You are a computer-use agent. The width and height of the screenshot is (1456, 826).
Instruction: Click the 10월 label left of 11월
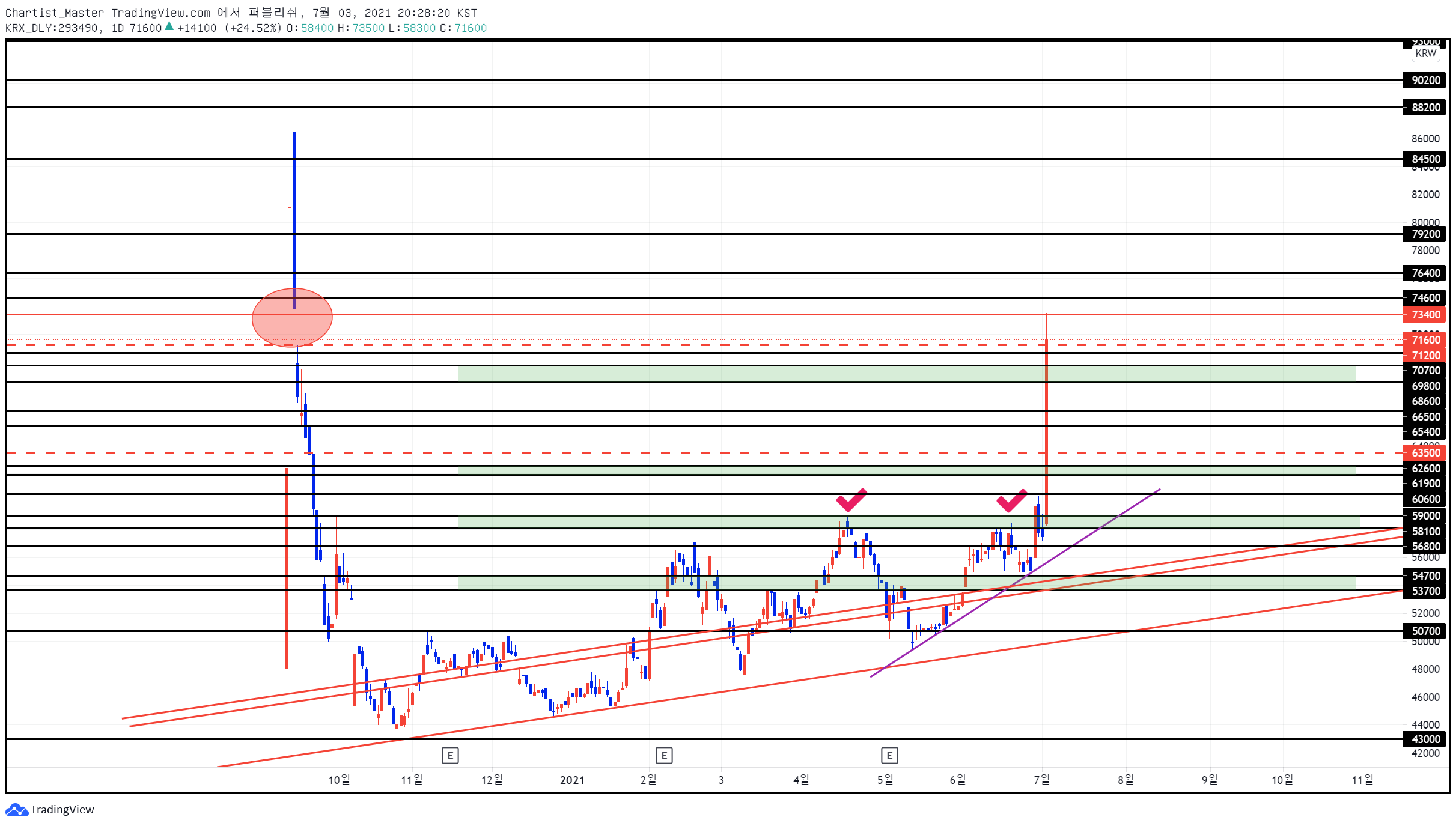339,780
